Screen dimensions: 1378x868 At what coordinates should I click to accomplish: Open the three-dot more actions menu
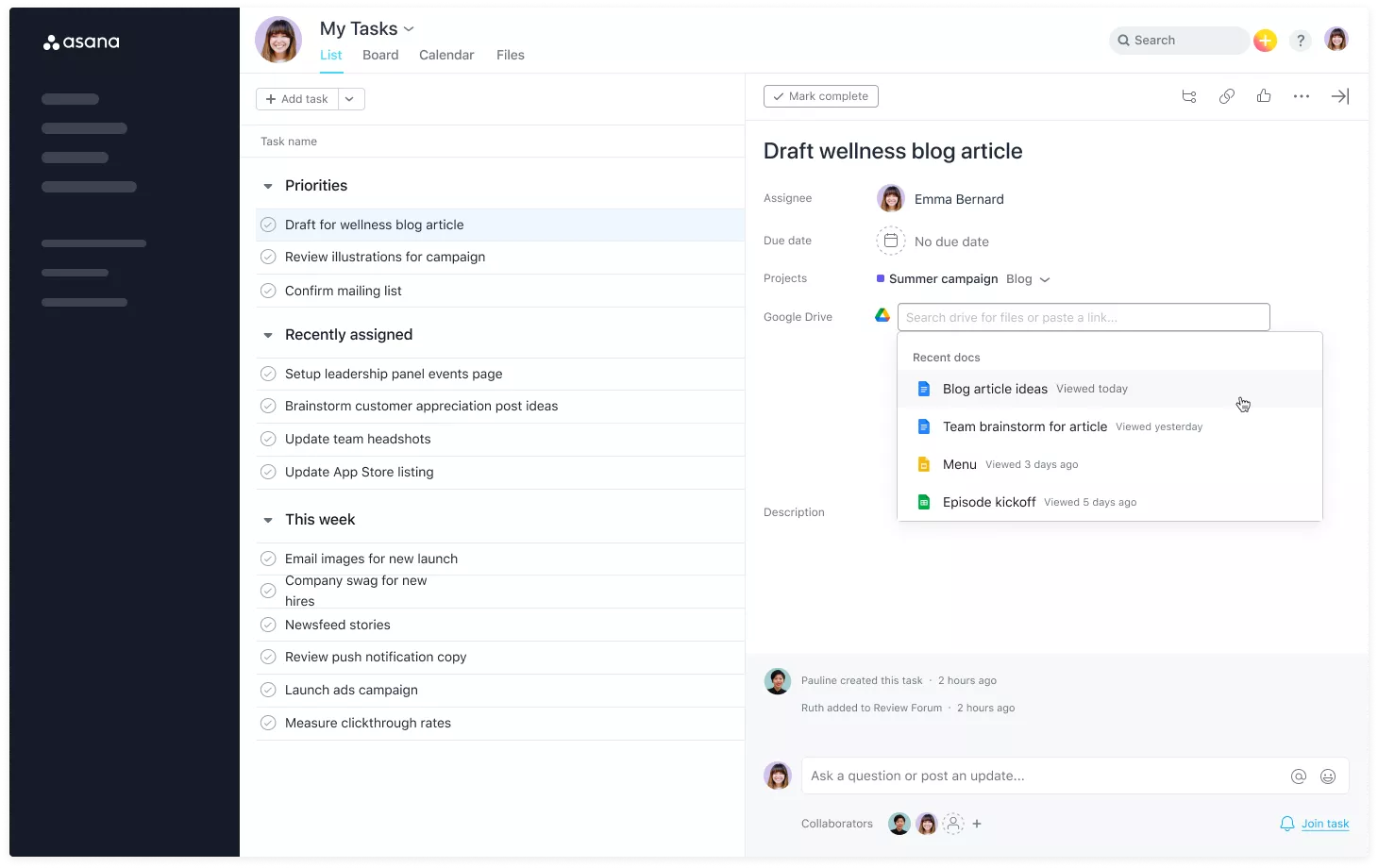(1302, 96)
